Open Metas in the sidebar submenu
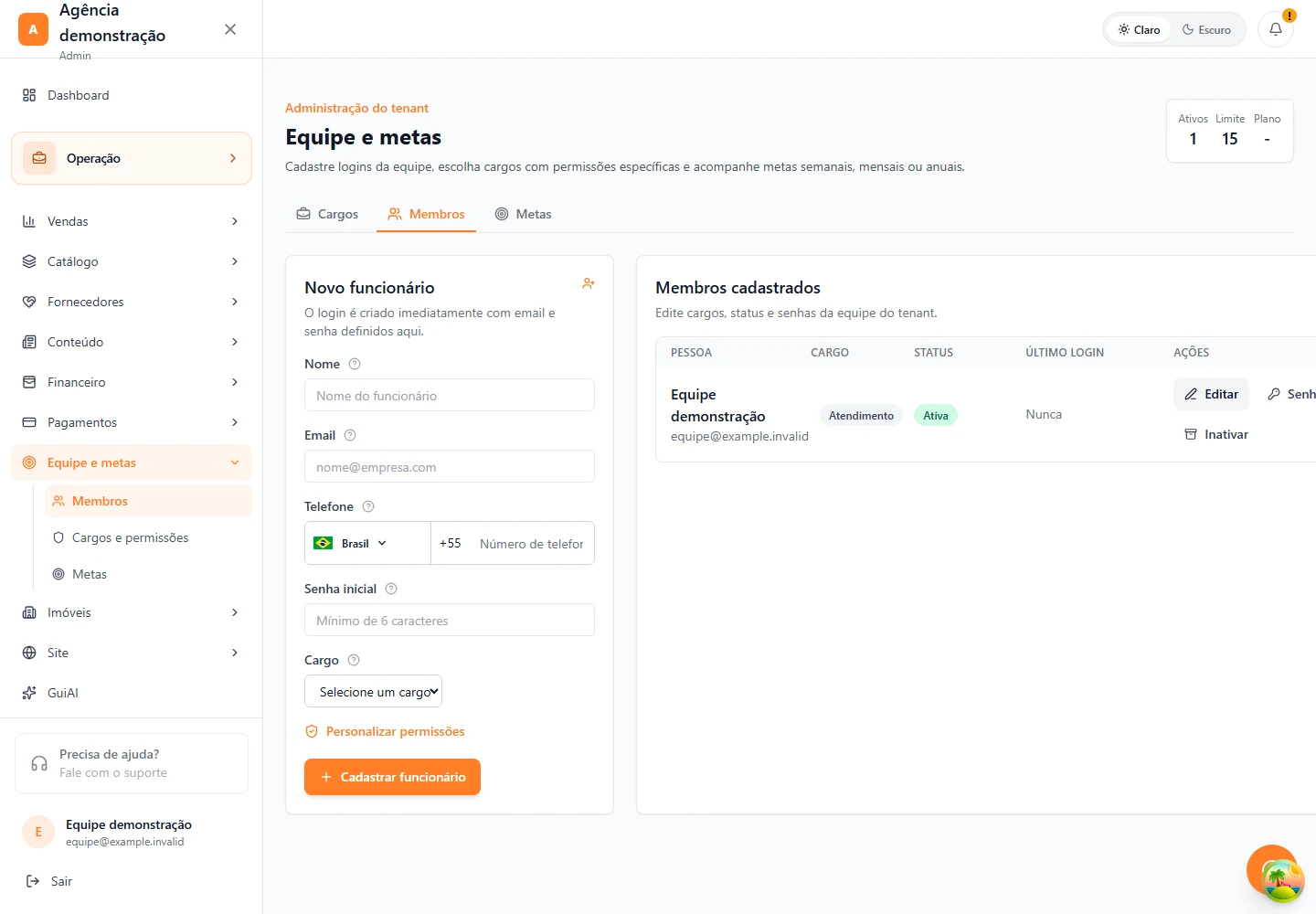Viewport: 1316px width, 914px height. coord(148,574)
